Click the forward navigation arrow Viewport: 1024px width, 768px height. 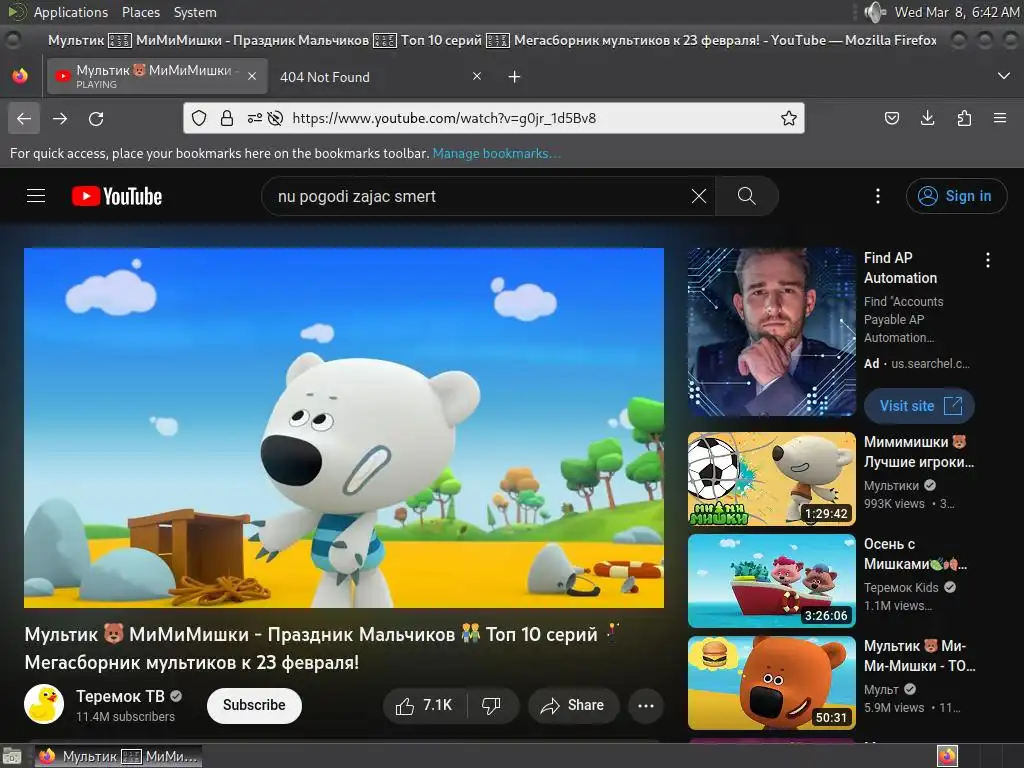click(x=60, y=118)
